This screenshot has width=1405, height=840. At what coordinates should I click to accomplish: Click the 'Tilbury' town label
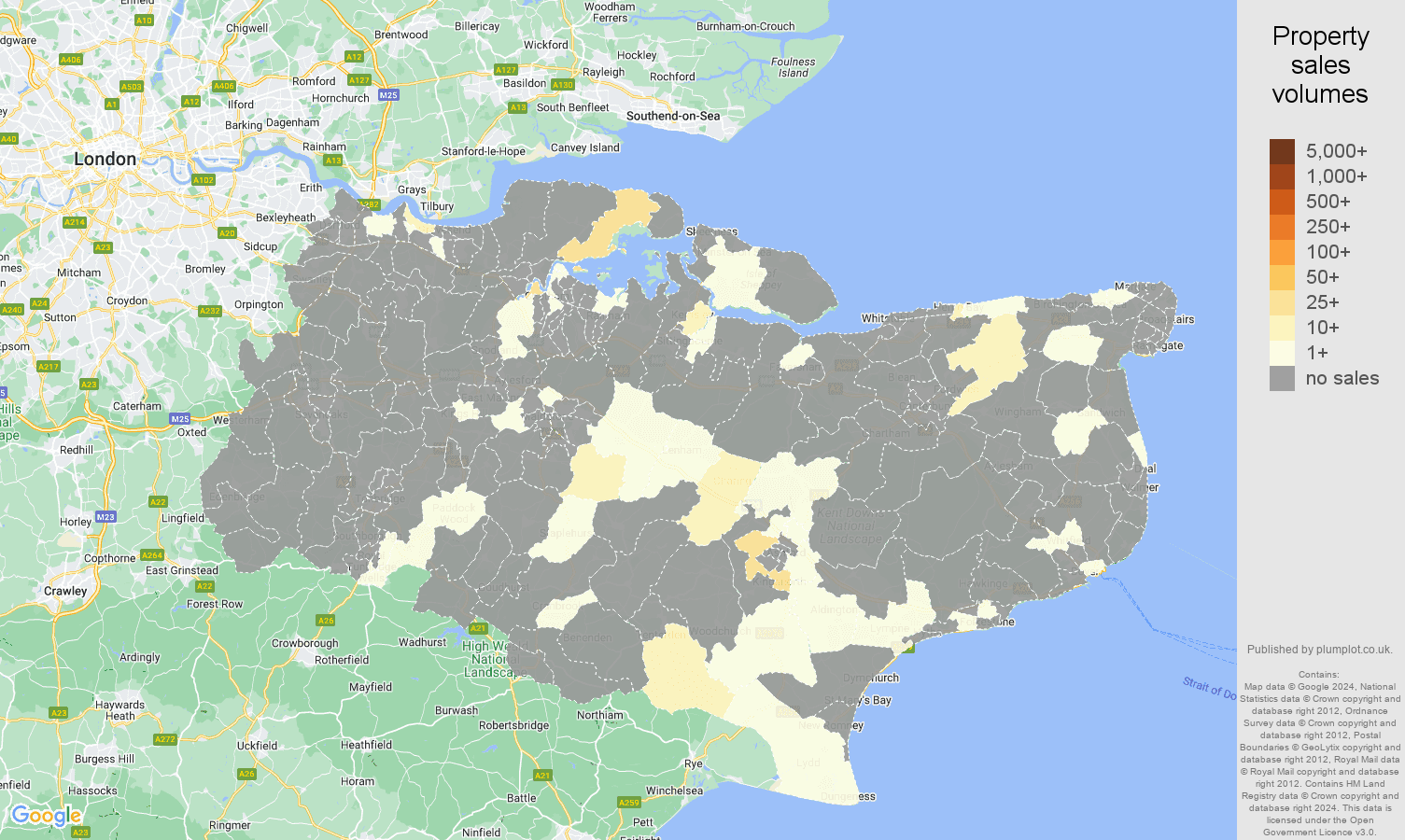coord(437,206)
